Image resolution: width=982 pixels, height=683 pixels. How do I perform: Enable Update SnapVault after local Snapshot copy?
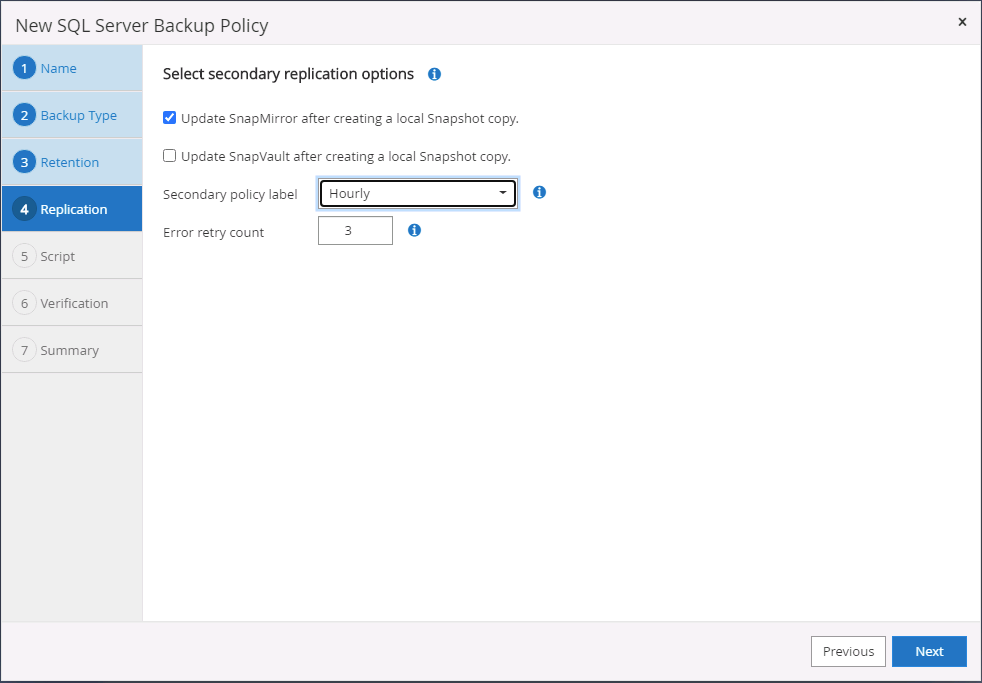(x=169, y=156)
